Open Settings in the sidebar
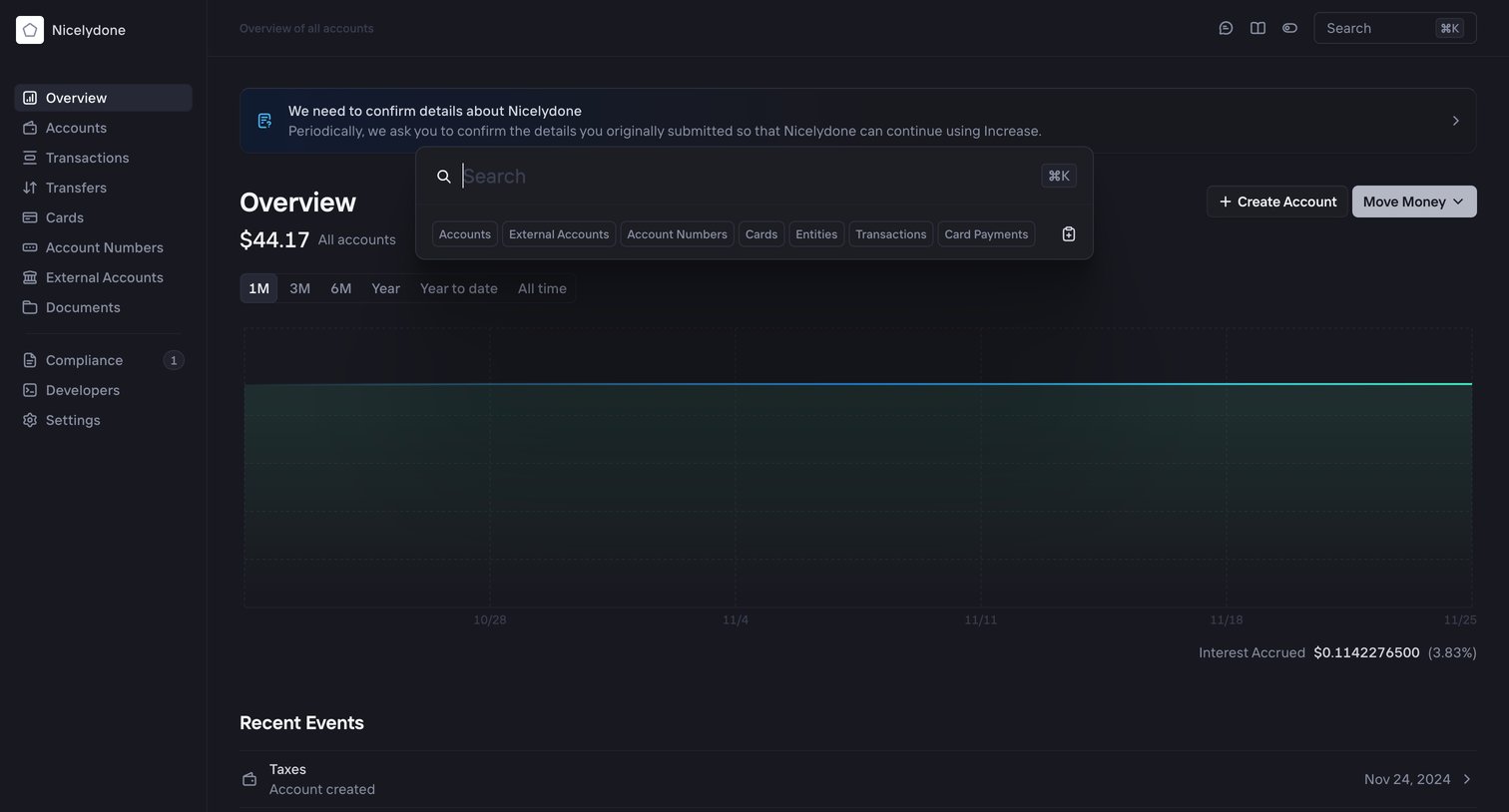Image resolution: width=1509 pixels, height=812 pixels. click(104, 420)
